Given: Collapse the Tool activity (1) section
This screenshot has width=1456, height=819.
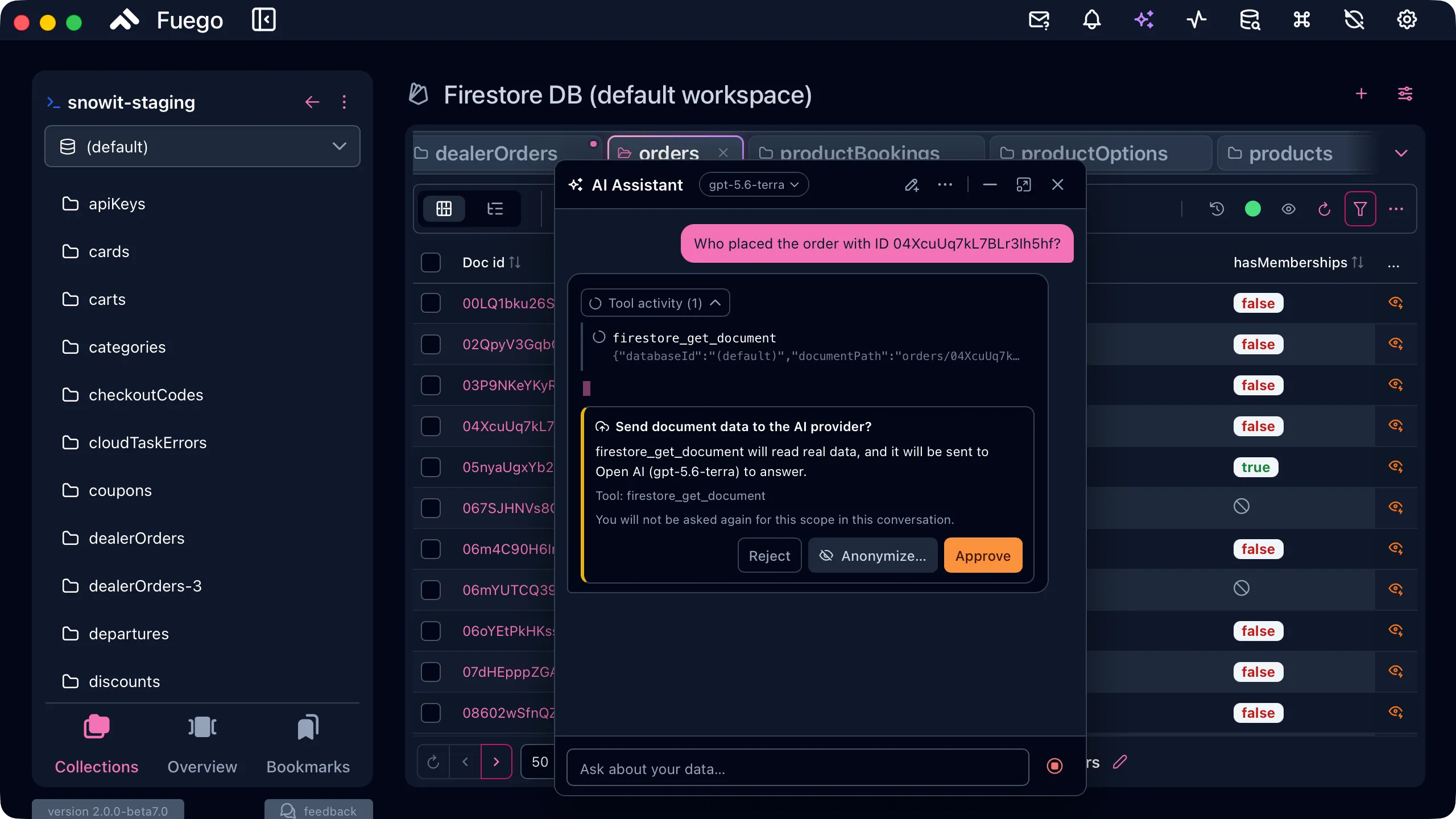Looking at the screenshot, I should 655,303.
